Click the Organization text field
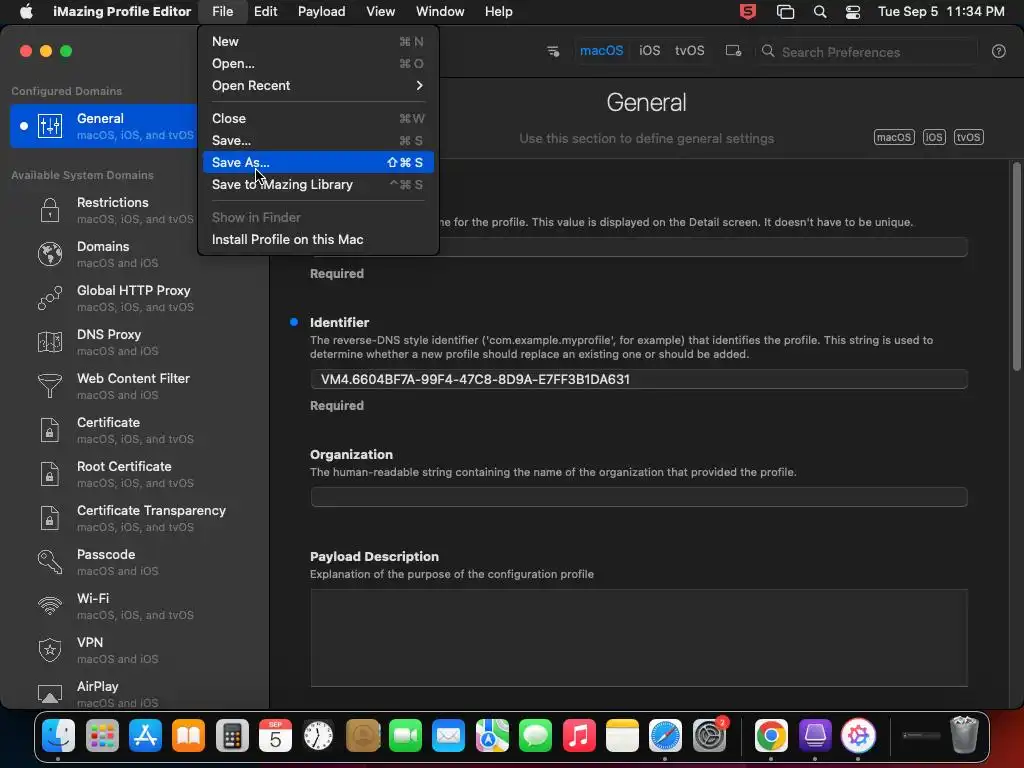1024x768 pixels. point(639,497)
